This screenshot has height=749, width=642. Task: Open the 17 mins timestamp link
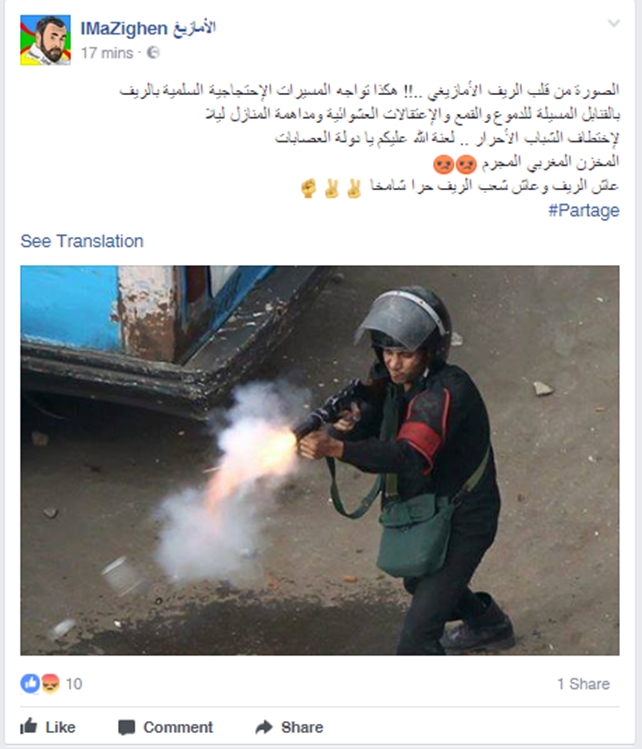pyautogui.click(x=107, y=53)
